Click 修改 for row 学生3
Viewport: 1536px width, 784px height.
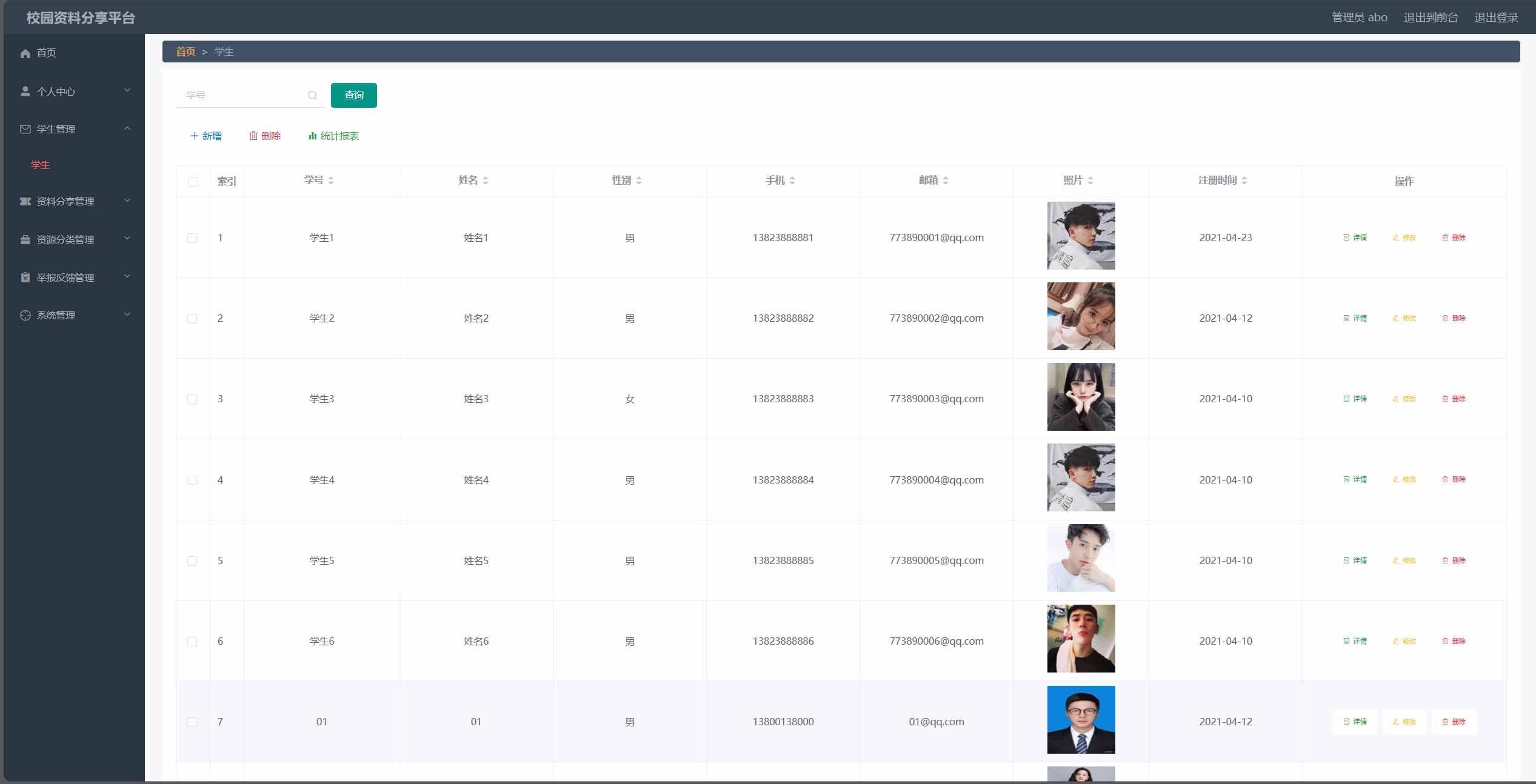tap(1404, 399)
